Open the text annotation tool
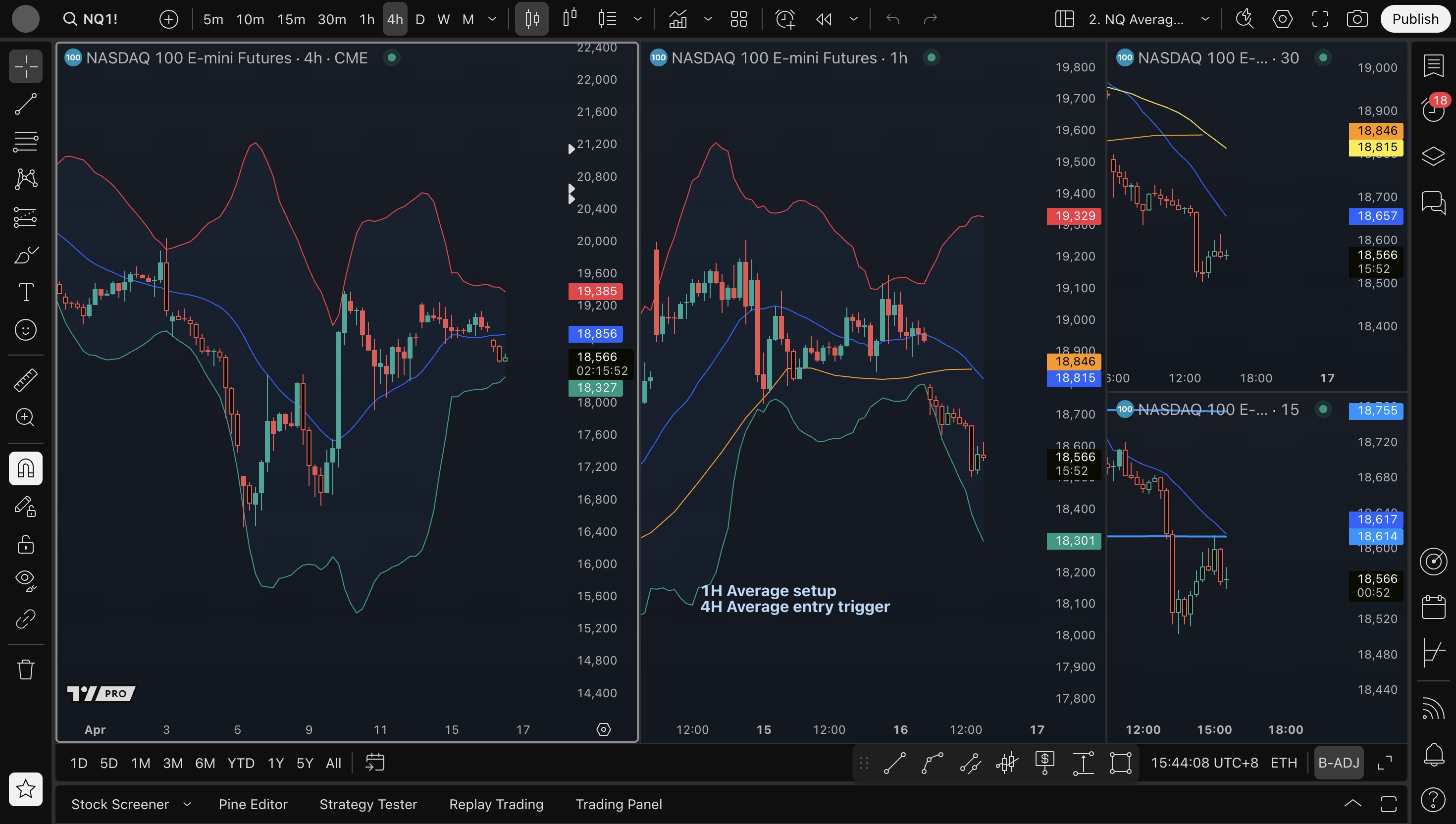 (25, 292)
